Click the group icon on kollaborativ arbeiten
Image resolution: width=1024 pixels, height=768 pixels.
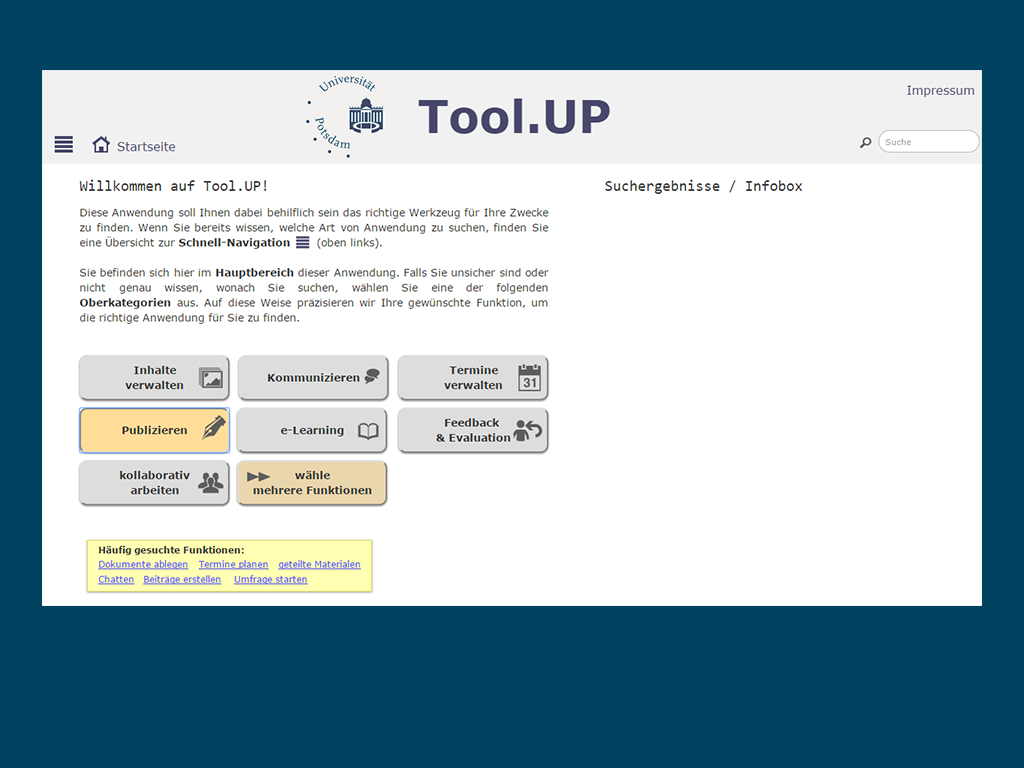tap(210, 483)
